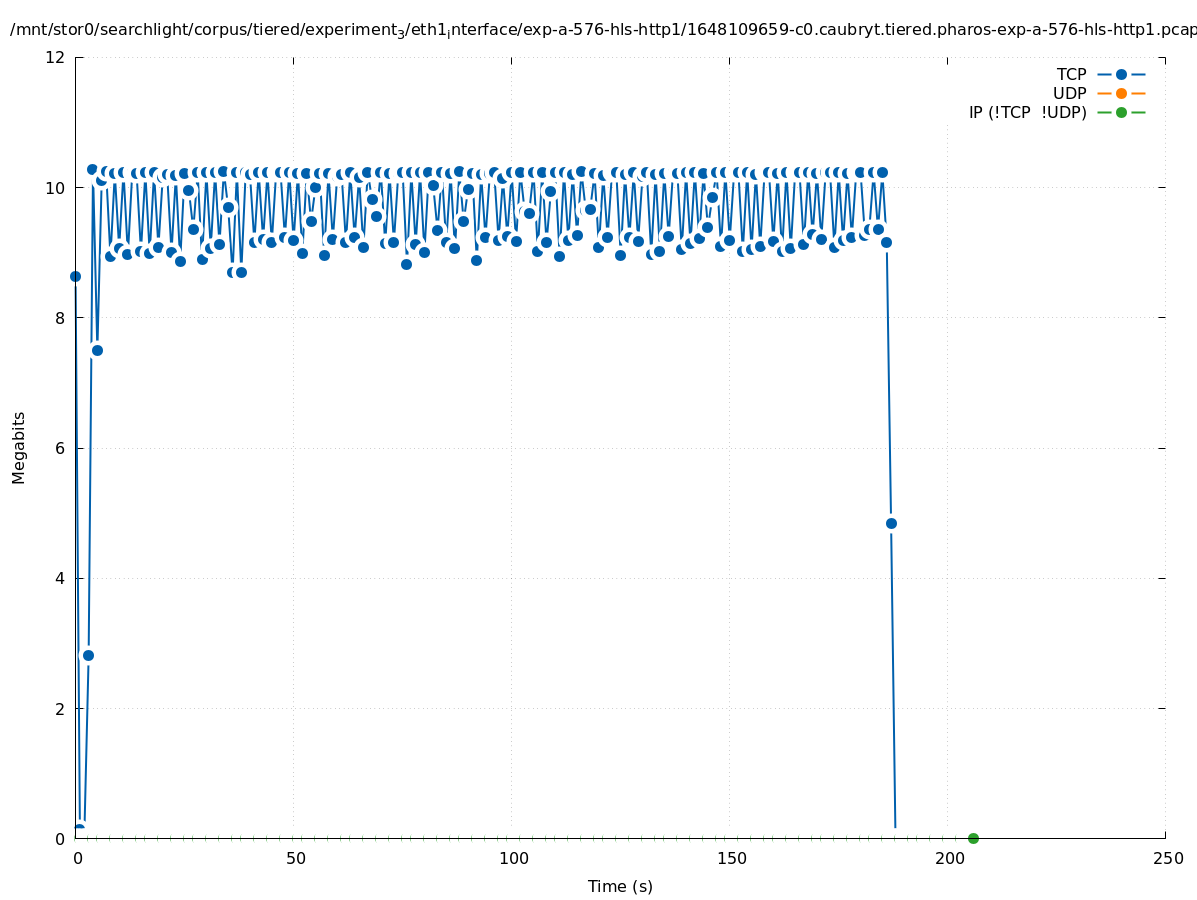Click the TCP data point near 2.8 Megabits
The height and width of the screenshot is (900, 1197).
pos(88,655)
